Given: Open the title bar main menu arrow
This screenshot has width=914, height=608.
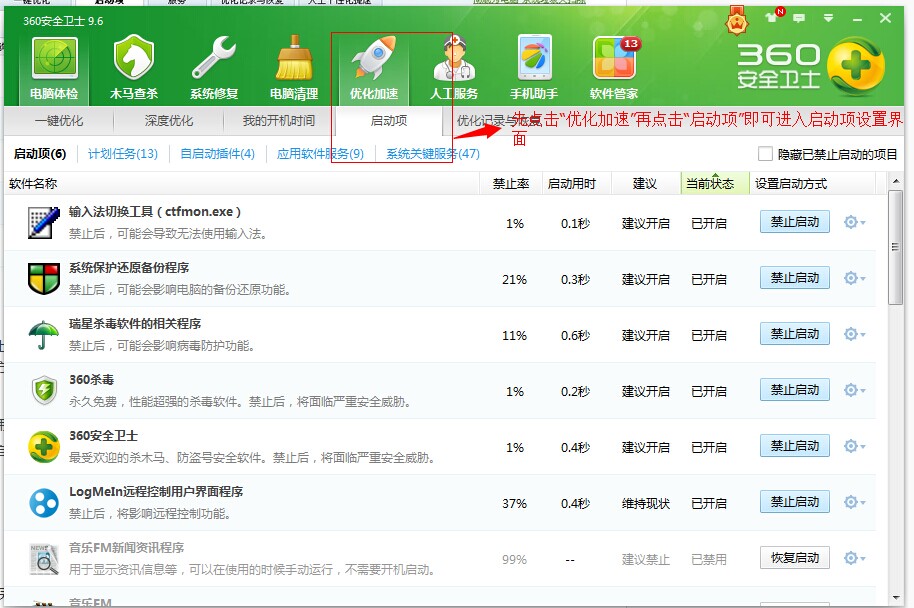Looking at the screenshot, I should (828, 19).
